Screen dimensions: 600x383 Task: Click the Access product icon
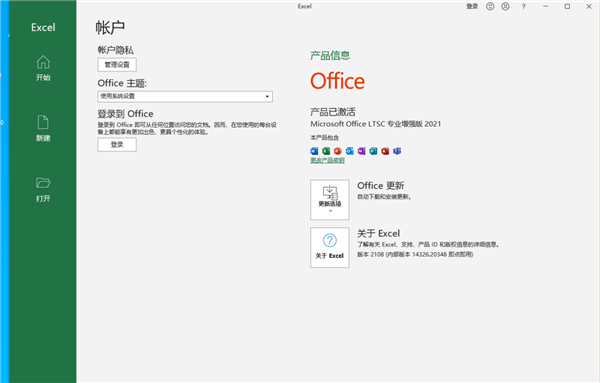click(385, 151)
